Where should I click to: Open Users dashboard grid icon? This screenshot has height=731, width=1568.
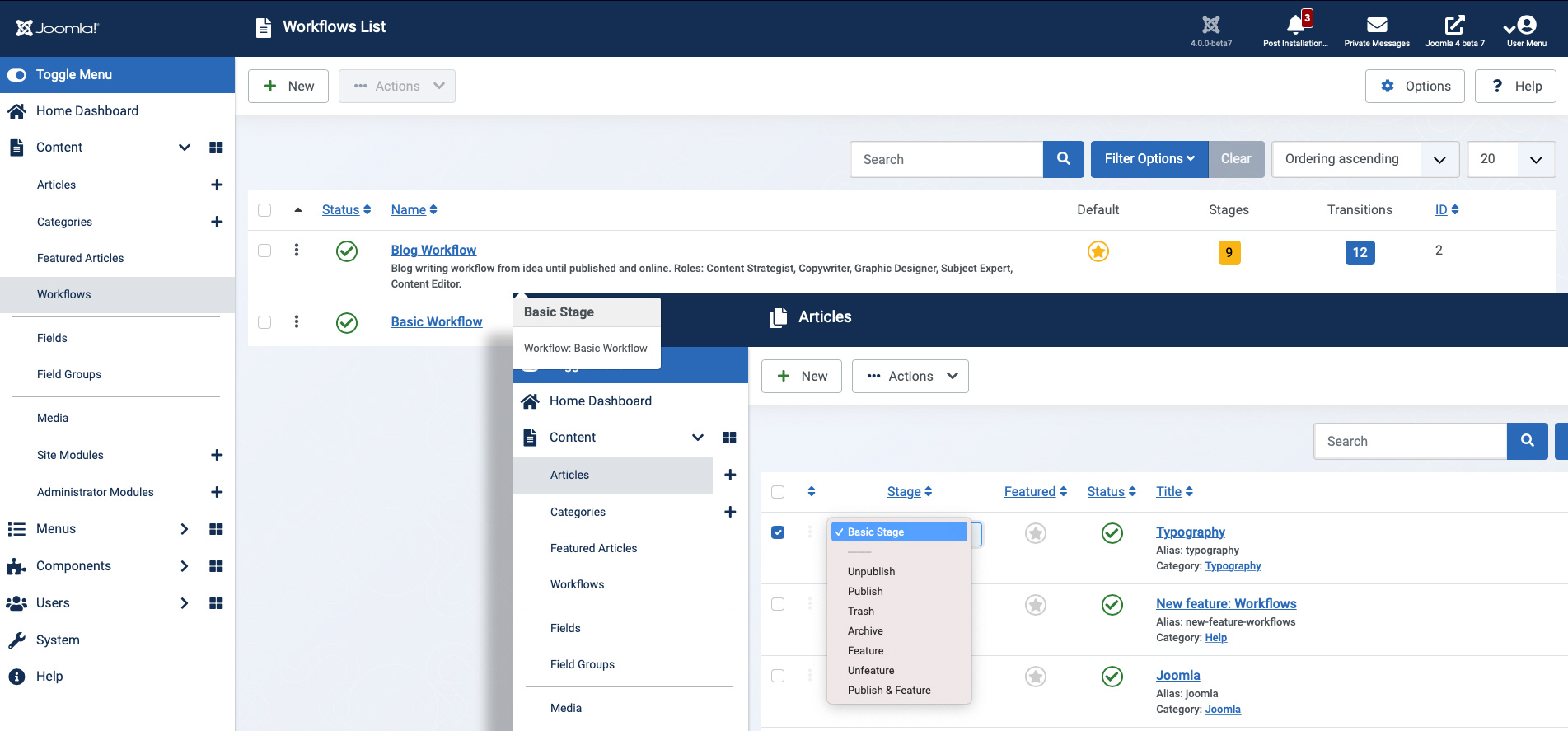(216, 603)
